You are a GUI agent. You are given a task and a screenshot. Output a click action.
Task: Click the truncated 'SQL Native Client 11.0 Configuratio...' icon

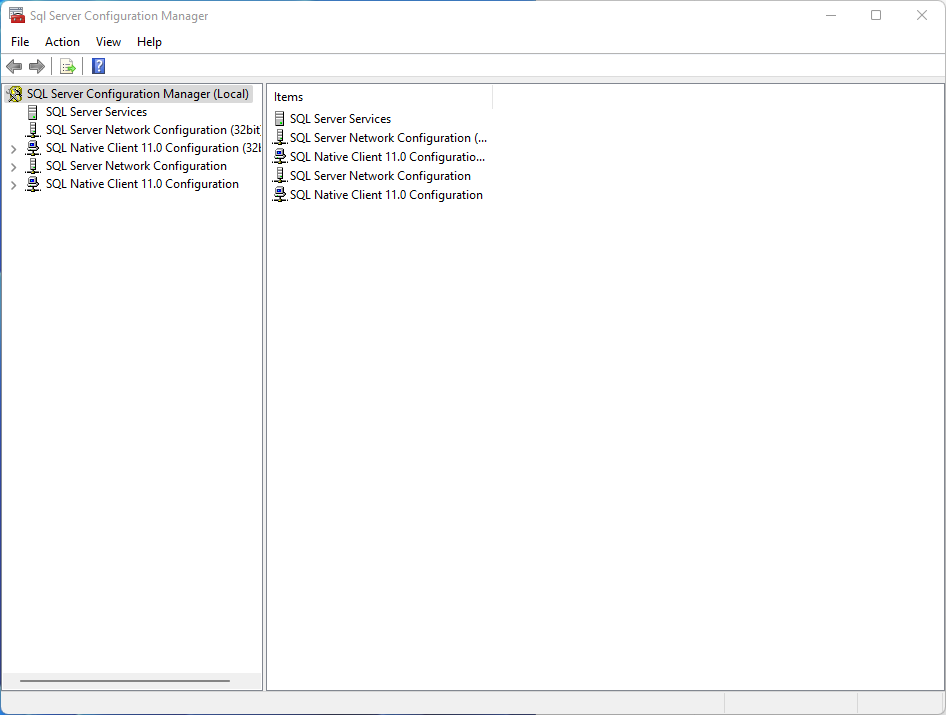coord(279,157)
